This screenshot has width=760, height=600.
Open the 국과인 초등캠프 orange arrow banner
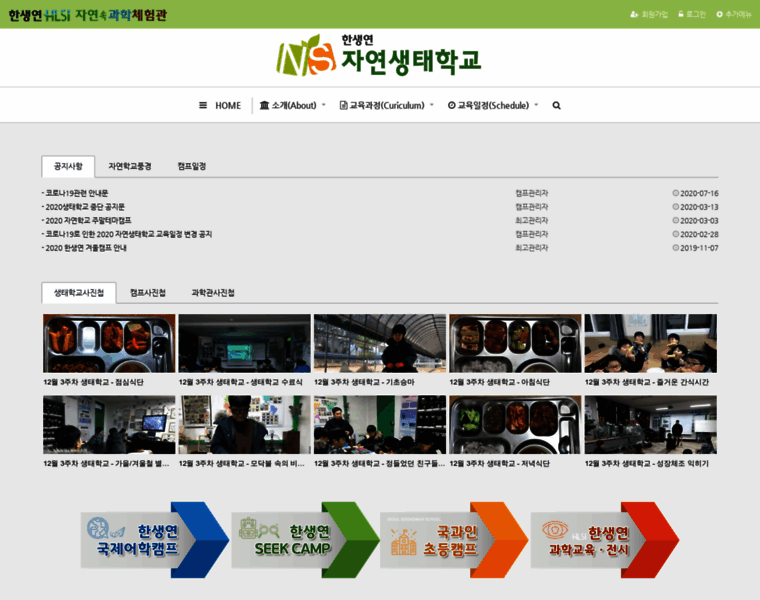[x=454, y=540]
